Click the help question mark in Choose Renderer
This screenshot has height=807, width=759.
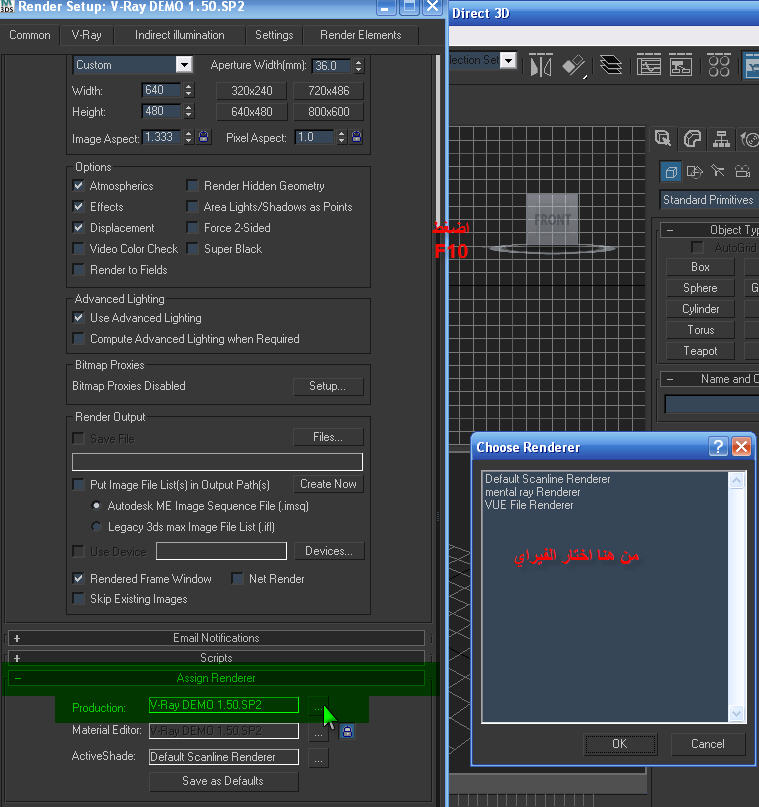coord(718,447)
